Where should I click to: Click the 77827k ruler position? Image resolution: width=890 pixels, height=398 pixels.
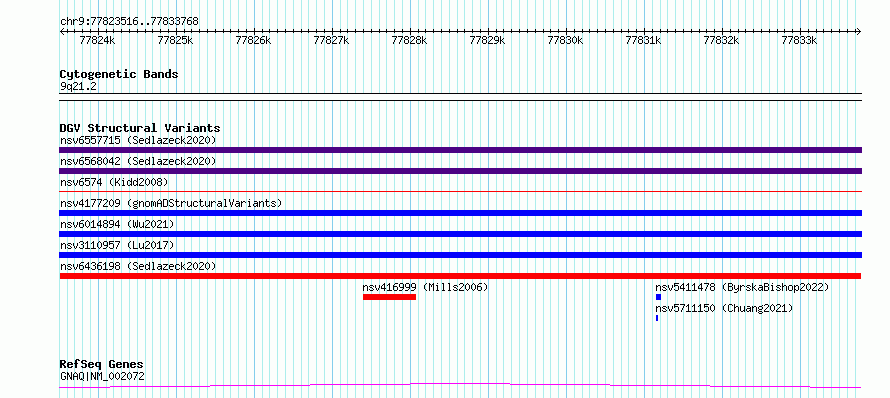[331, 41]
